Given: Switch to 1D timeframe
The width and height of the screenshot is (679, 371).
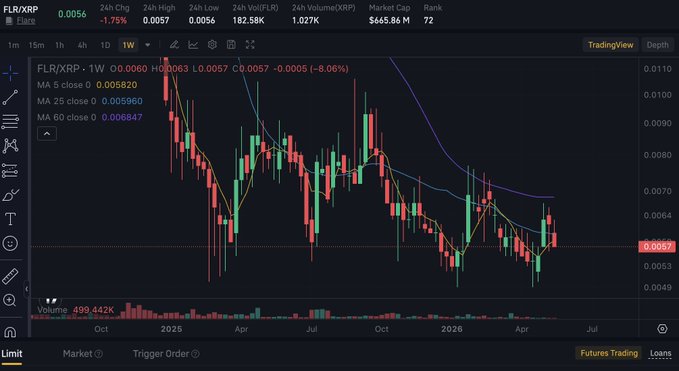Looking at the screenshot, I should click(105, 45).
